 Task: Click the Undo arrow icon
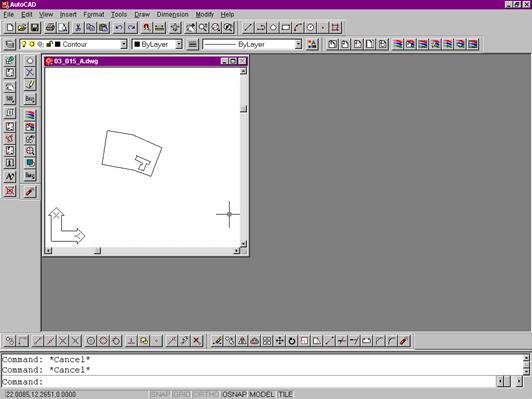tap(118, 27)
